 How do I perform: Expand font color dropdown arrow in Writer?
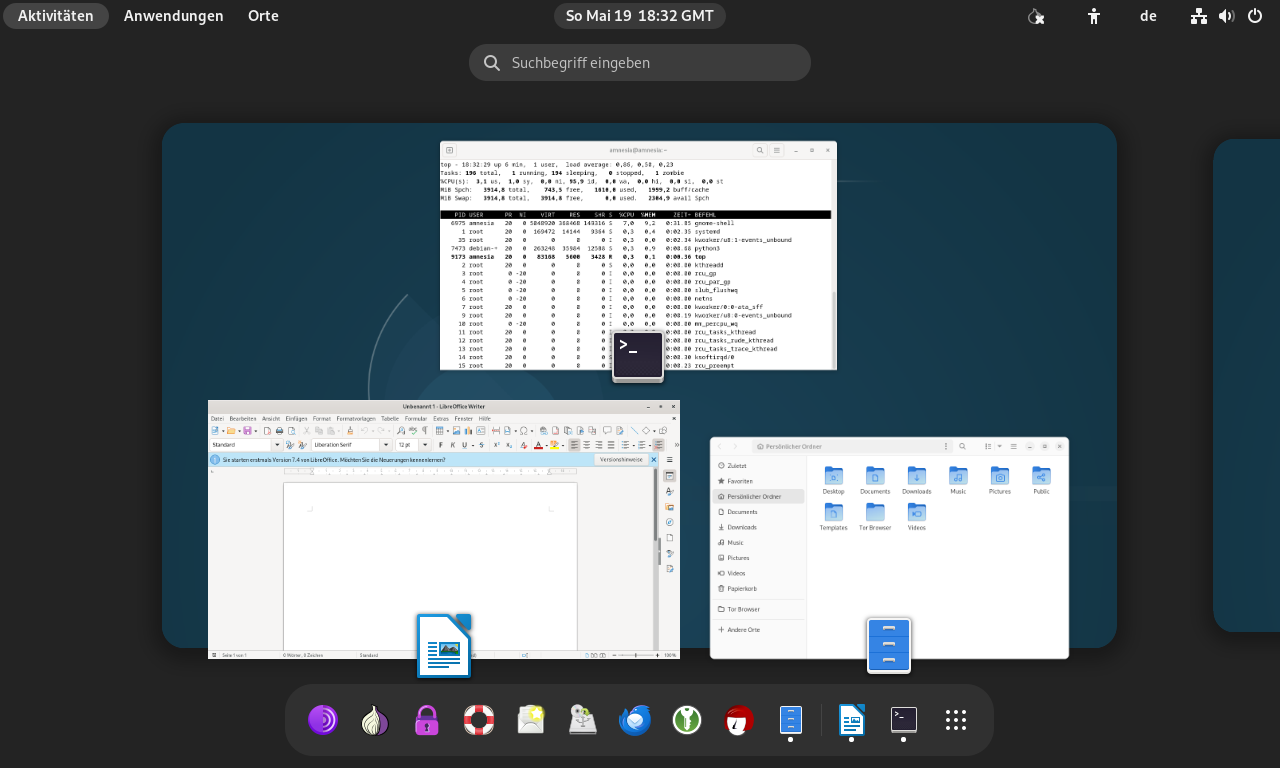tap(547, 445)
